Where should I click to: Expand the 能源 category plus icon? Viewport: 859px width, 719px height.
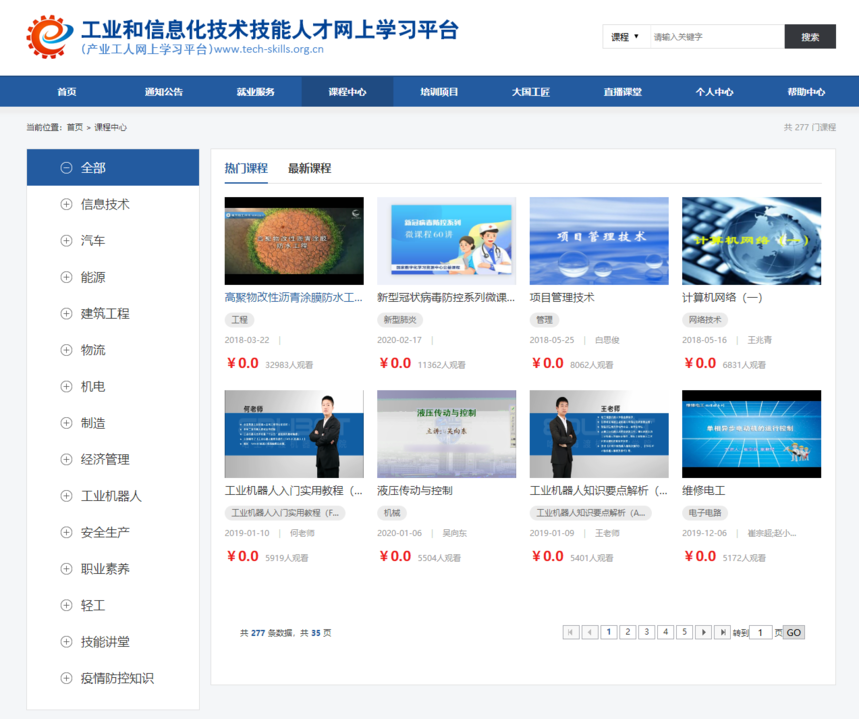click(66, 277)
